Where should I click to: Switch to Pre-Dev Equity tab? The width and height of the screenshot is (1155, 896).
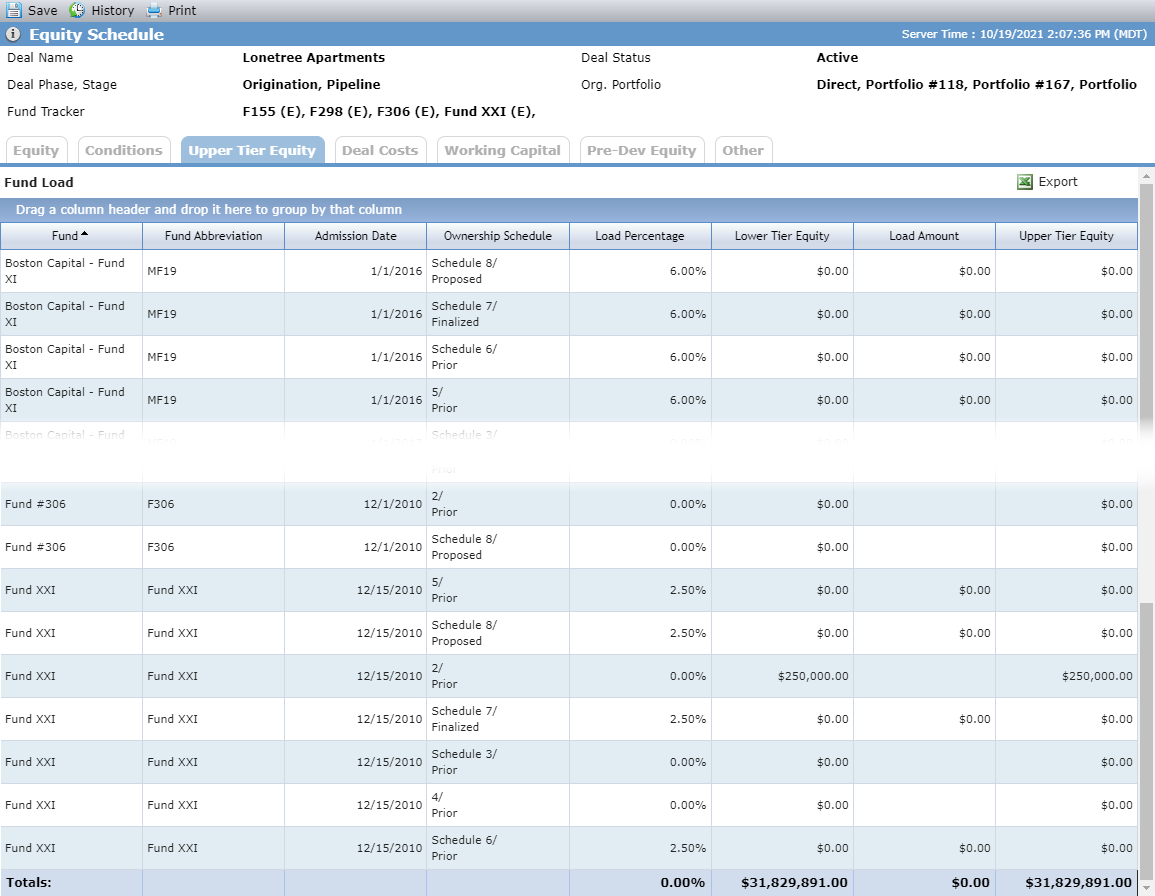point(642,150)
